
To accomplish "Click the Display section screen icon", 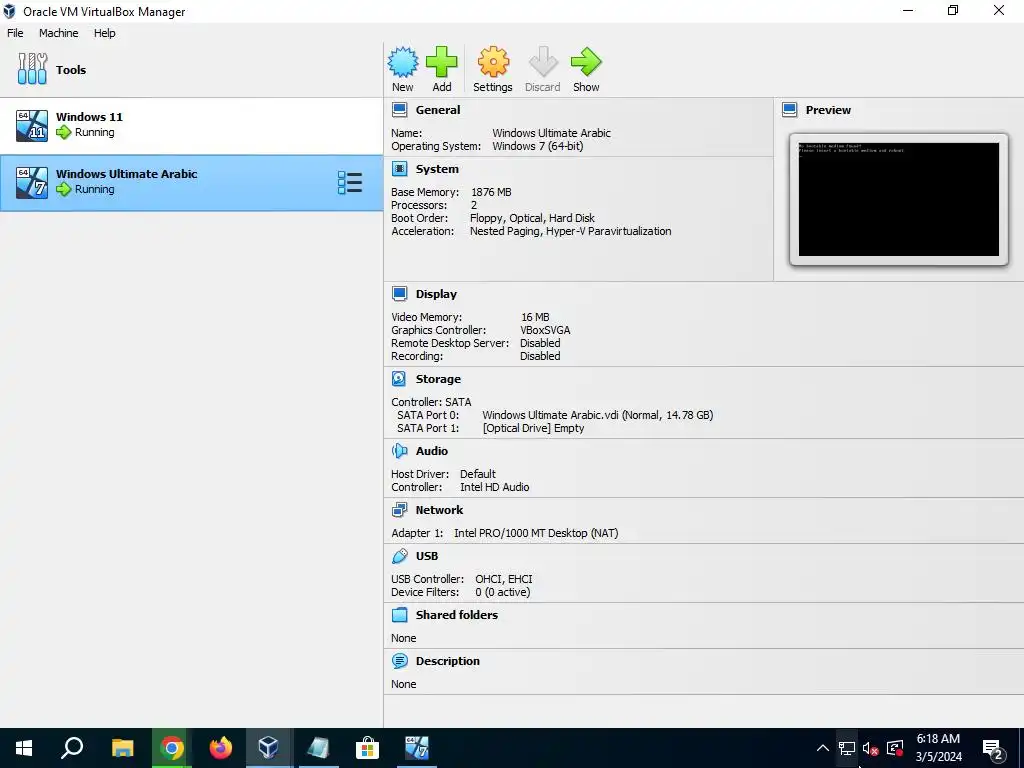I will [x=400, y=294].
